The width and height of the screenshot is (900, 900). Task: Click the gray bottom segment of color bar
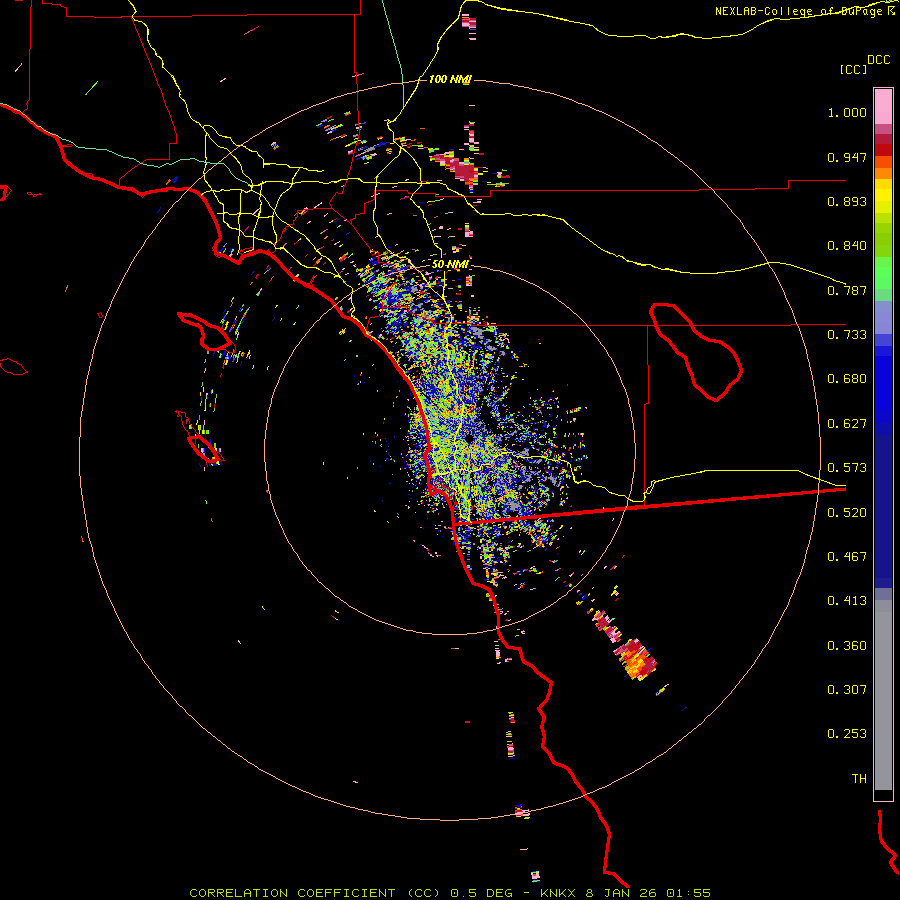883,695
